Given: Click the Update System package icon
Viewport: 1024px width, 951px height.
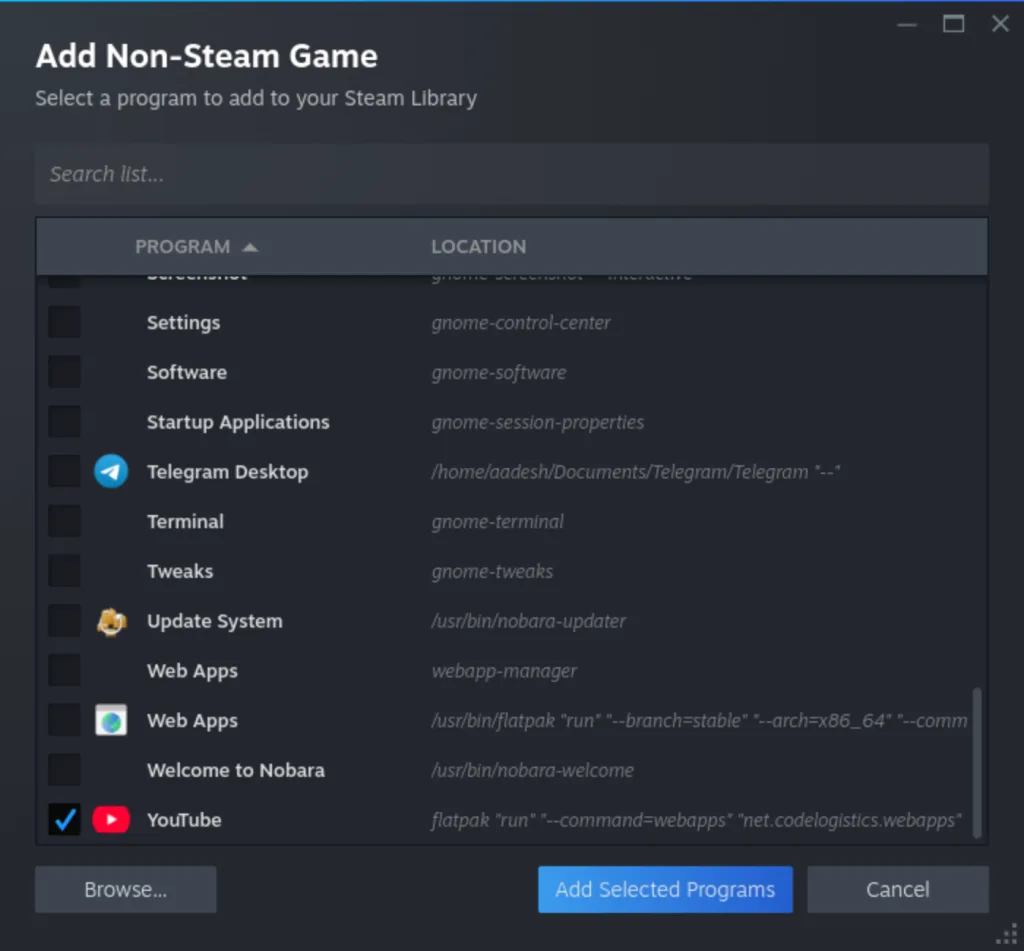Looking at the screenshot, I should [111, 621].
